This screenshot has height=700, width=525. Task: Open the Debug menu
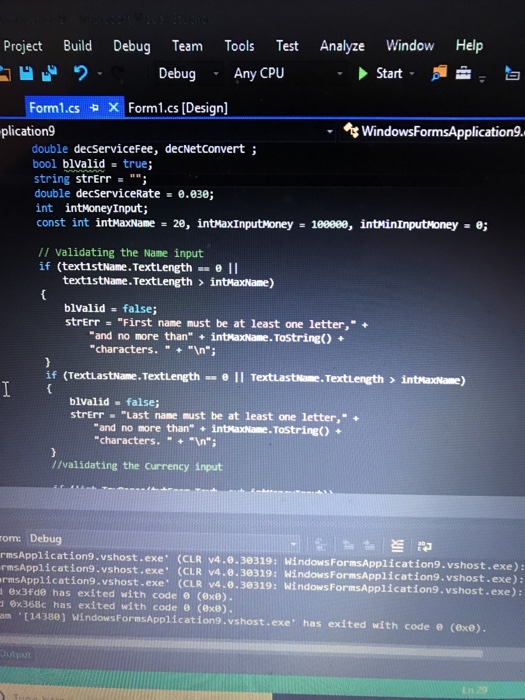point(132,46)
